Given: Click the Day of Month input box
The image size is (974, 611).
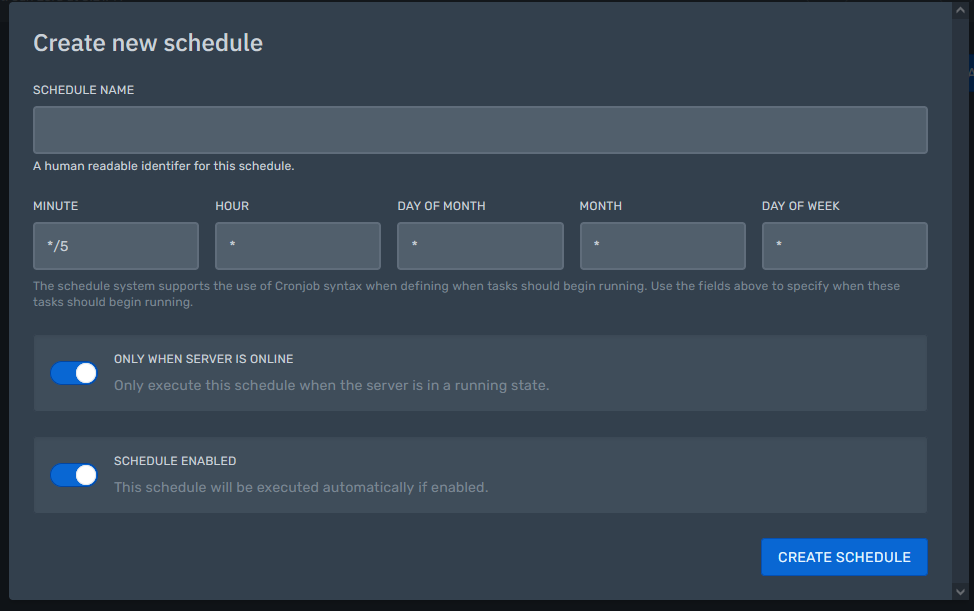Looking at the screenshot, I should point(480,246).
